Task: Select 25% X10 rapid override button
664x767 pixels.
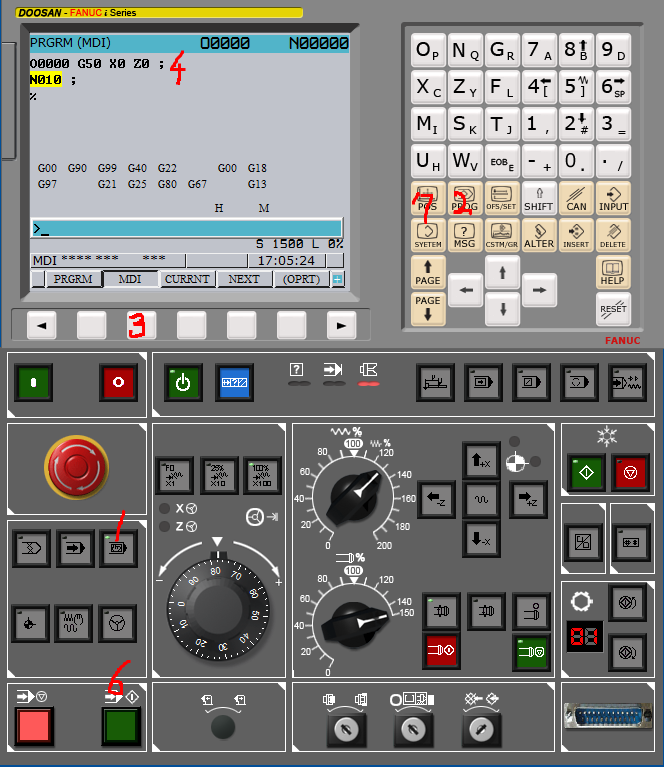Action: 219,475
